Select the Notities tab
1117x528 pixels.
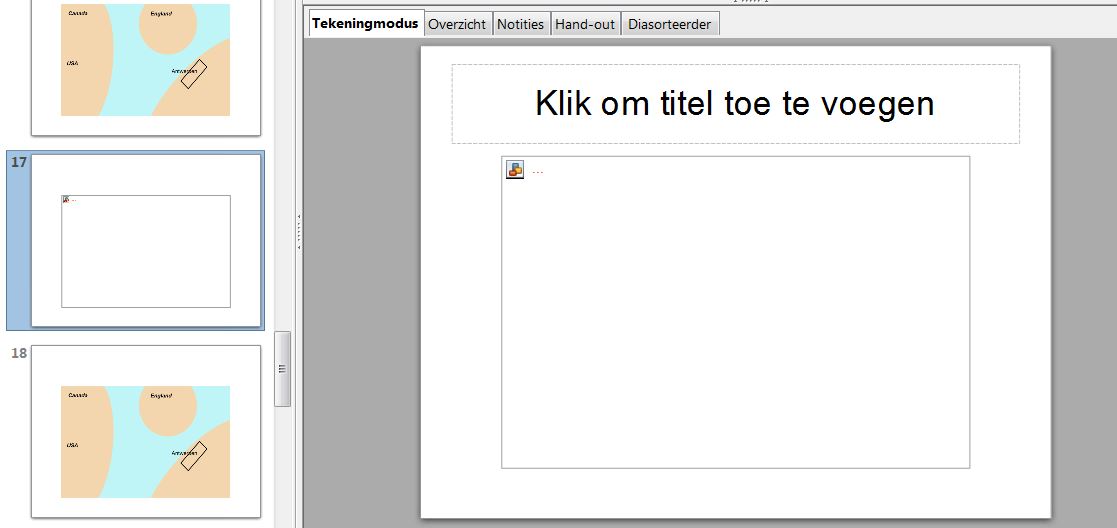pos(520,24)
